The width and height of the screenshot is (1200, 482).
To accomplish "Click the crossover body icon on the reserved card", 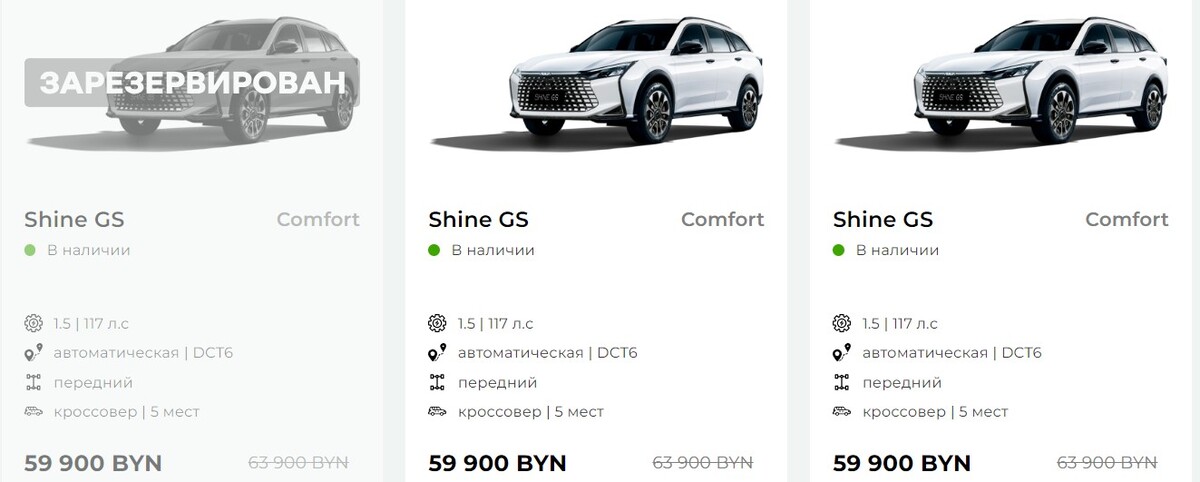I will point(33,412).
